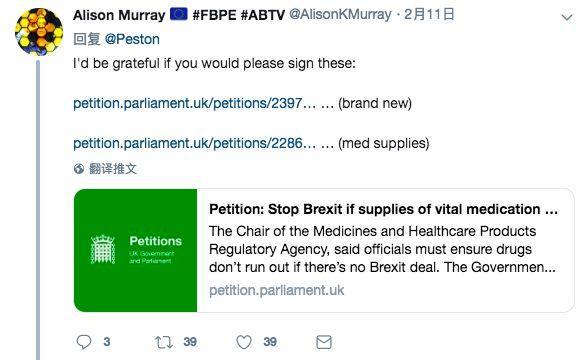This screenshot has width=586, height=360.
Task: Click the globe icon beside the translate label
Action: point(79,169)
